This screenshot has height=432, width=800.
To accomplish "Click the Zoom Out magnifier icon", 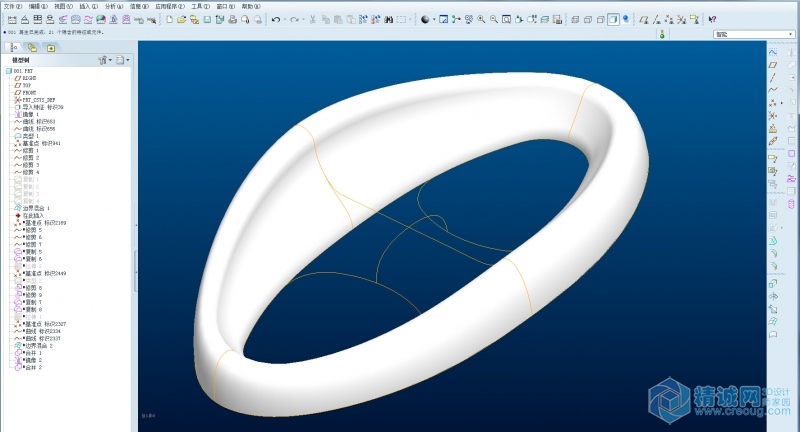I will (494, 19).
